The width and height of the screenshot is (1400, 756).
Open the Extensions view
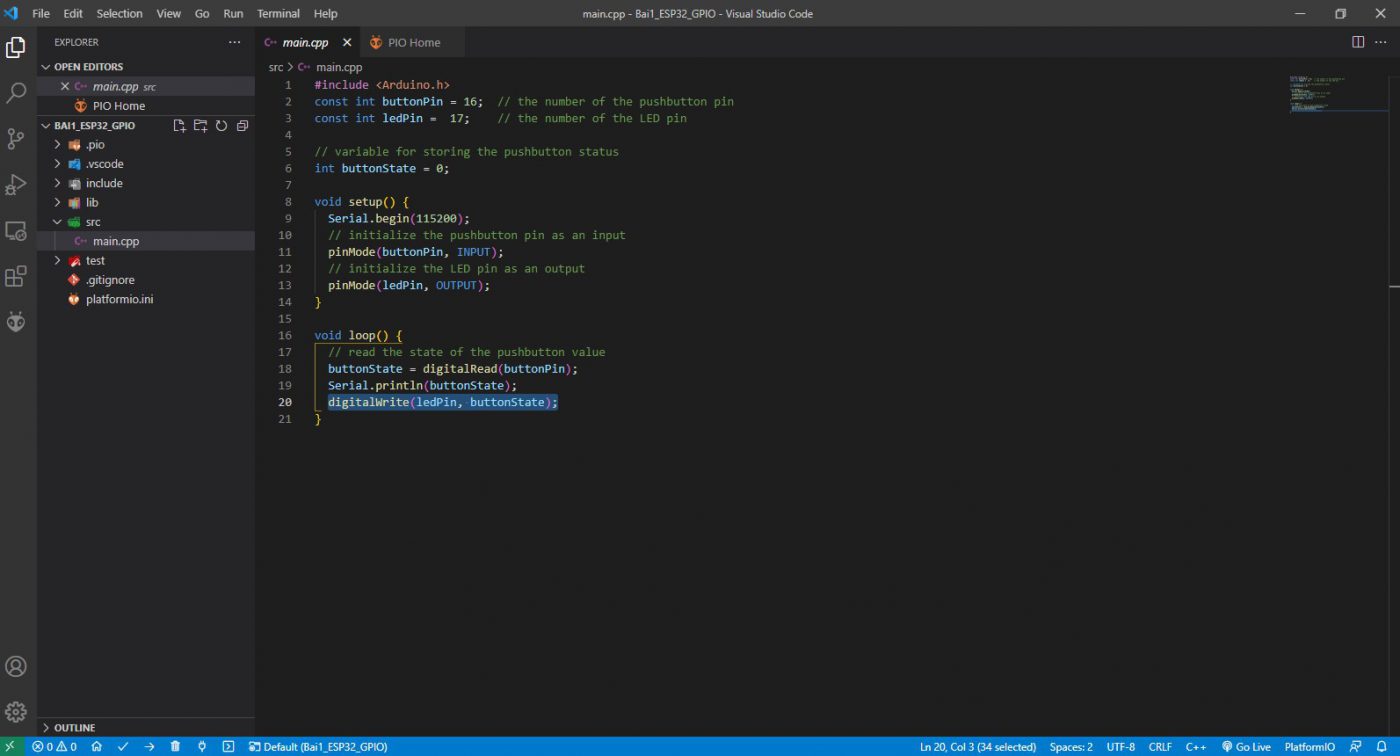[16, 277]
